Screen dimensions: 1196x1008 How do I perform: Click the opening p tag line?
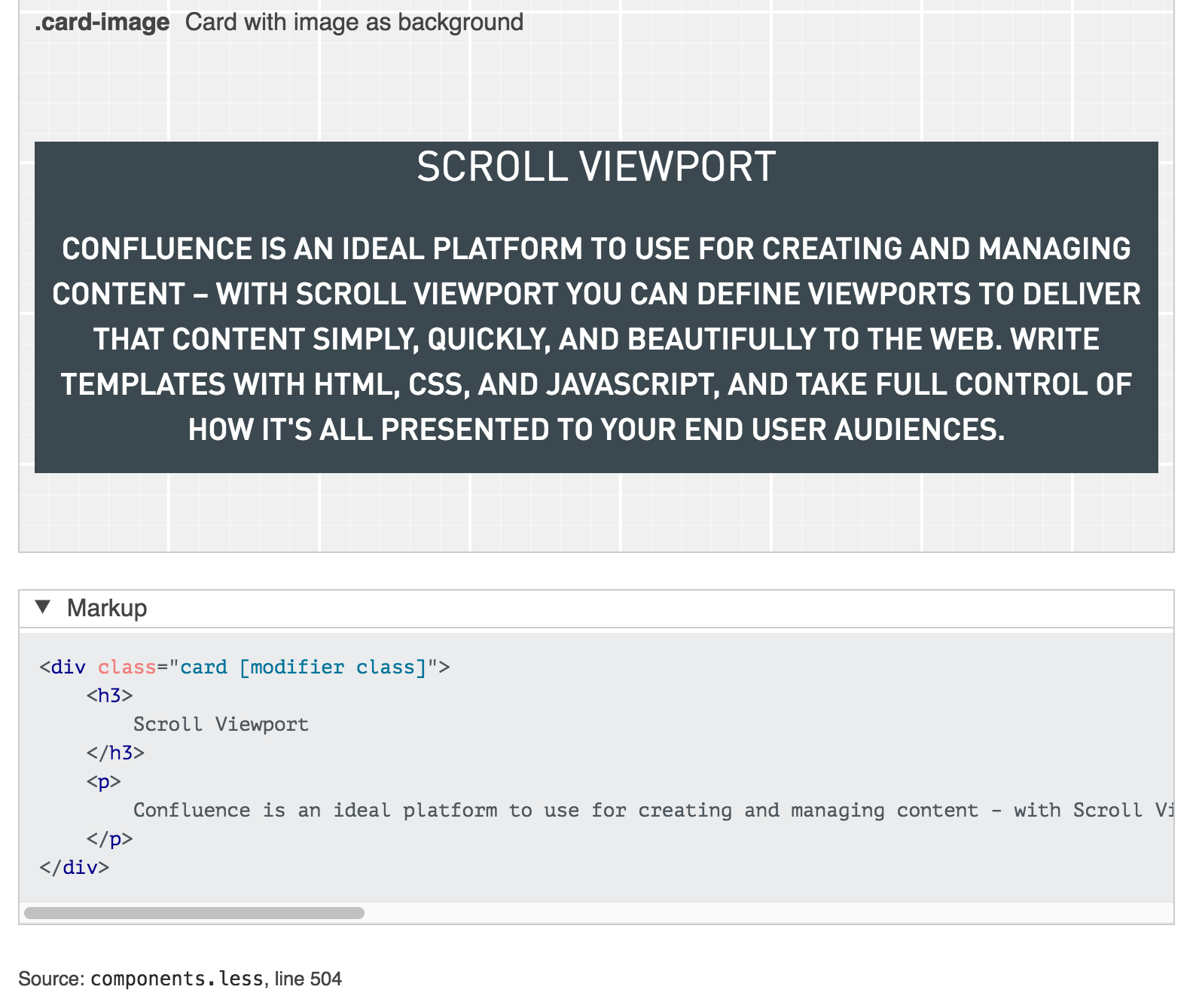point(104,782)
